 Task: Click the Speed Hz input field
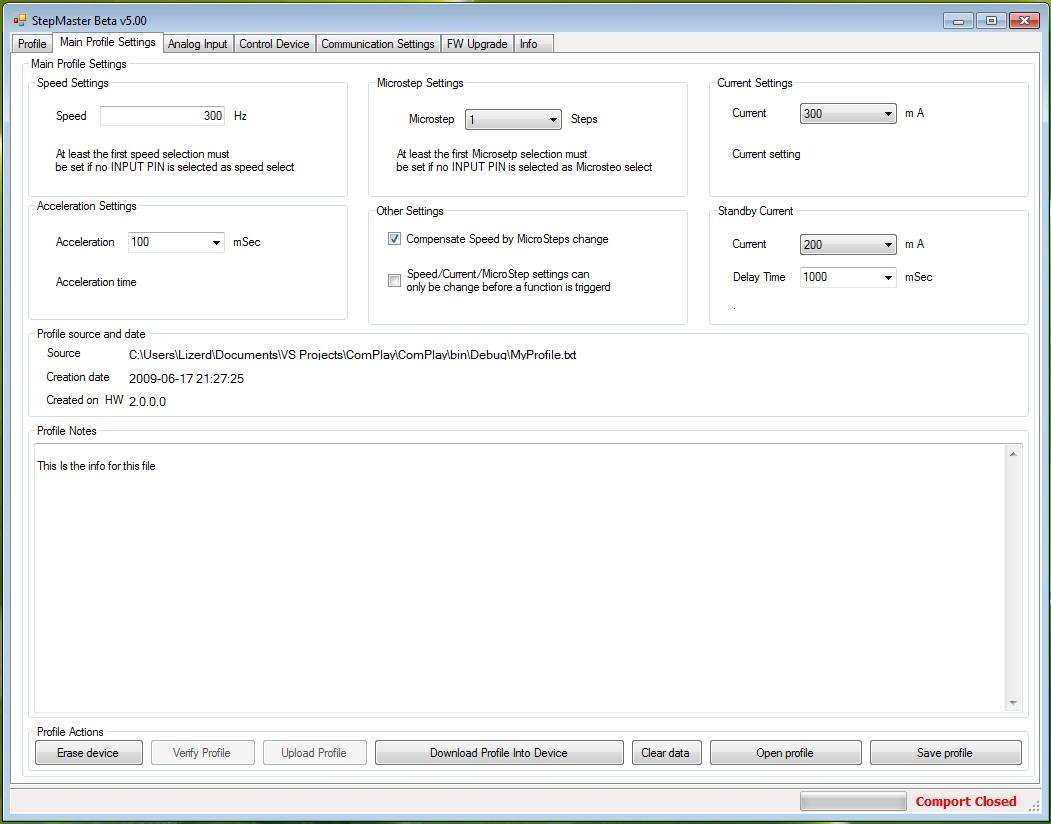(162, 116)
